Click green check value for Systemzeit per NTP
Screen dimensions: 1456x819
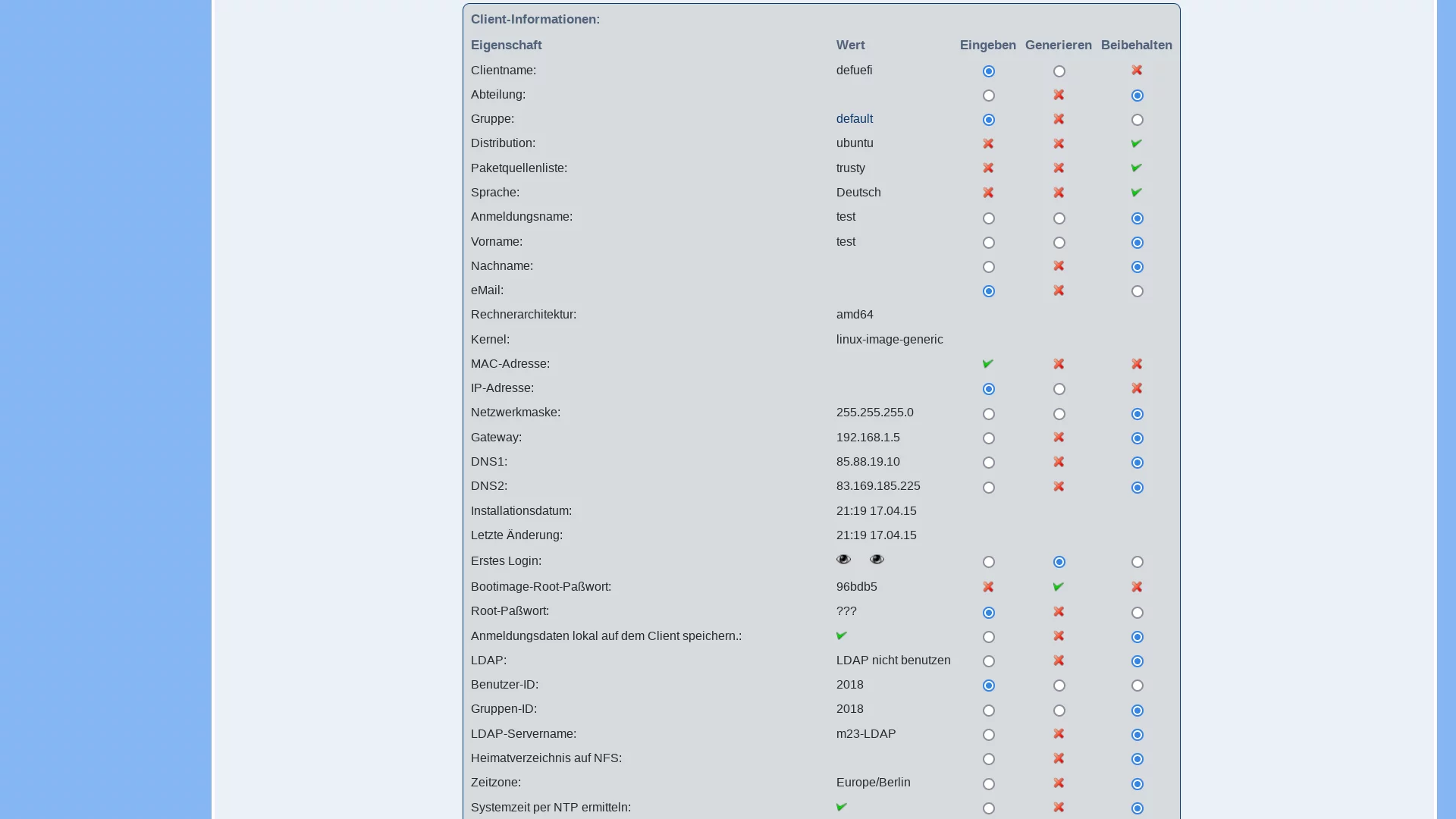pos(842,808)
